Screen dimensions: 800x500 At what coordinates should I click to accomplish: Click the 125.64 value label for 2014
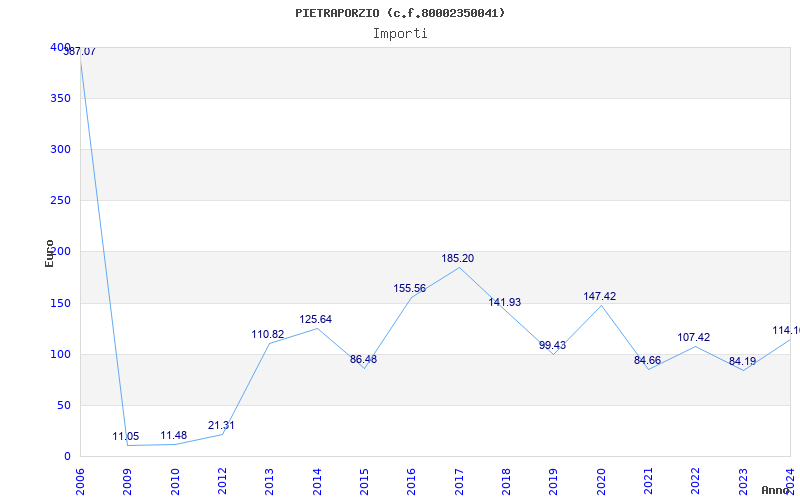[316, 320]
